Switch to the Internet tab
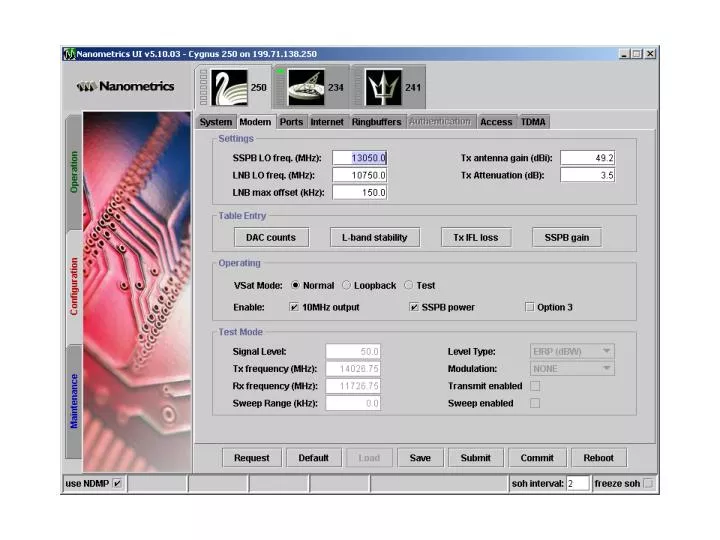Image resolution: width=720 pixels, height=540 pixels. pos(327,122)
